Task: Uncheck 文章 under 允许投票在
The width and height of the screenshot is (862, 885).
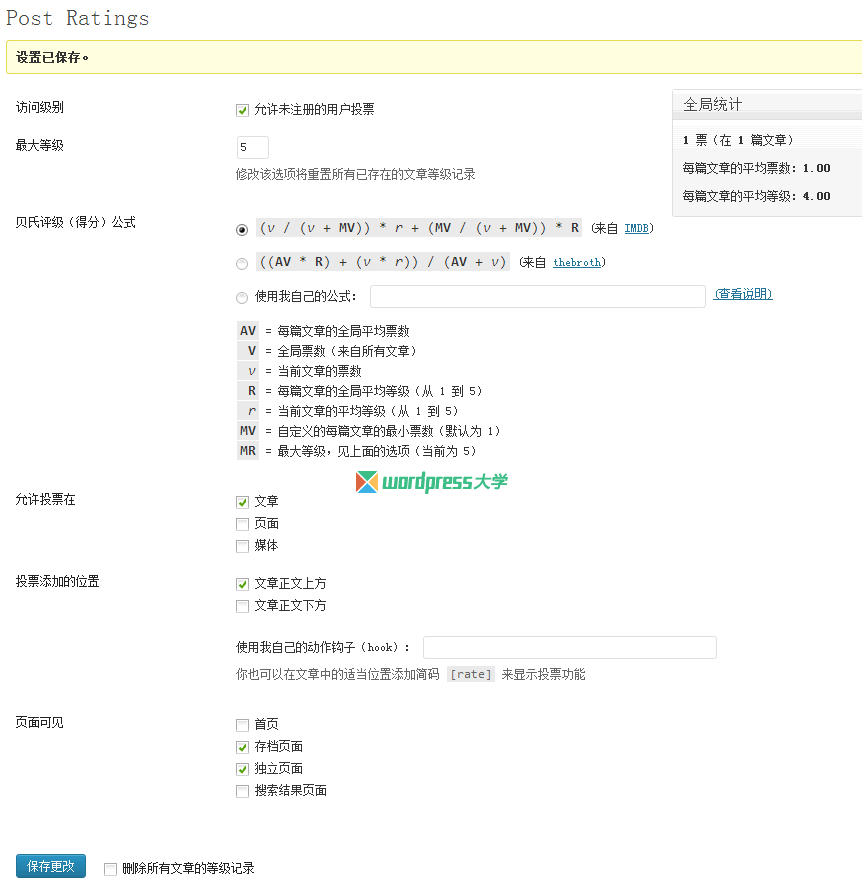Action: pos(242,502)
